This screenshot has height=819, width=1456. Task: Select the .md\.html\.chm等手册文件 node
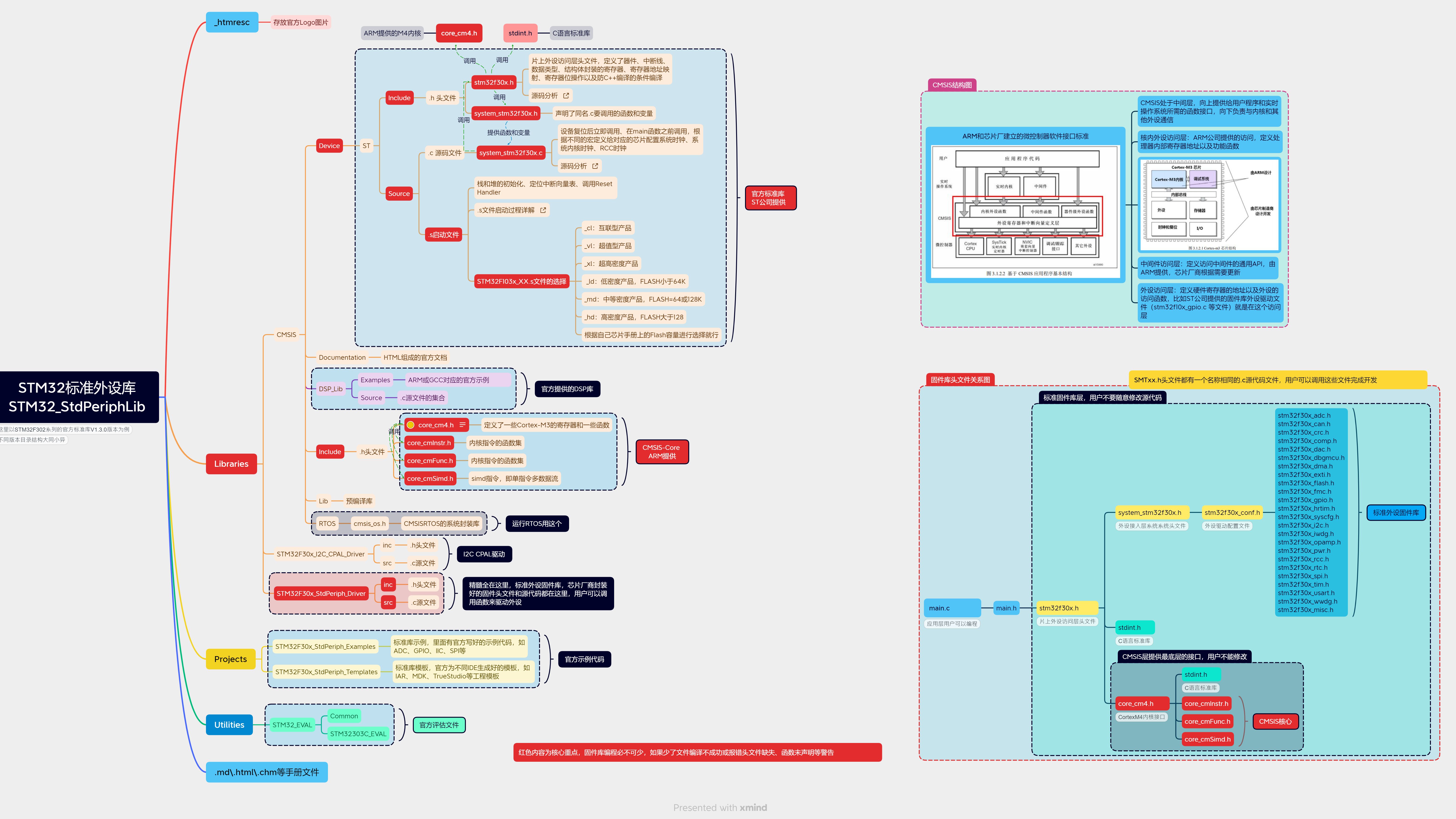point(266,772)
